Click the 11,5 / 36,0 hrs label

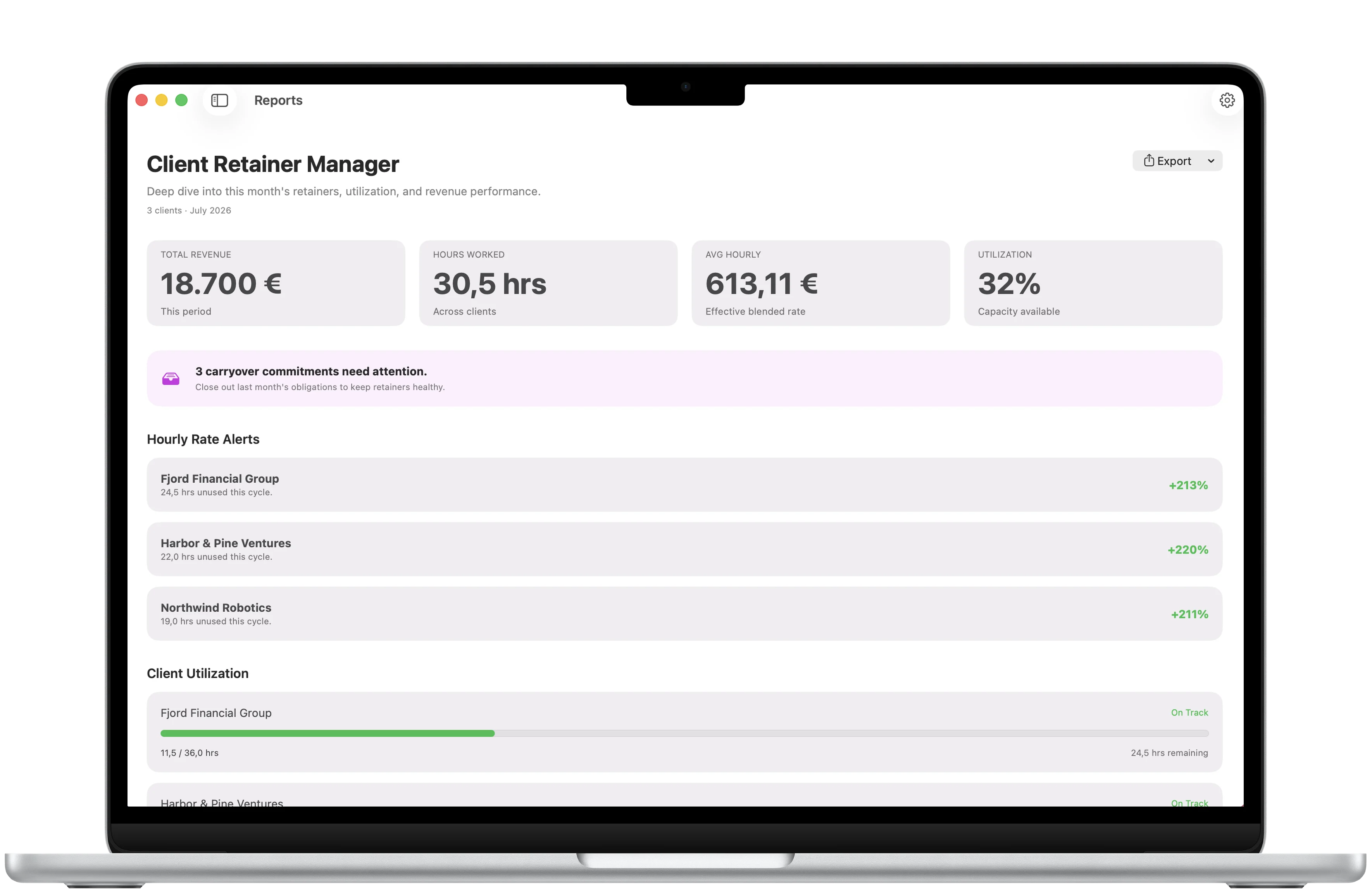(x=190, y=753)
